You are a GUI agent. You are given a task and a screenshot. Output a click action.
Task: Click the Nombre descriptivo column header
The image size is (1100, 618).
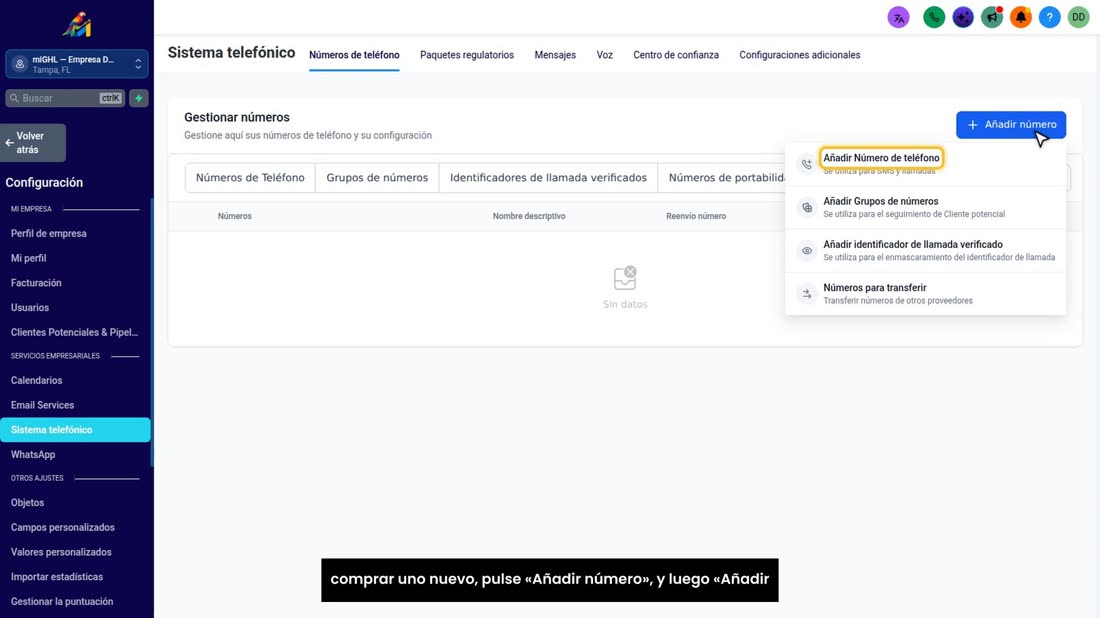click(x=529, y=216)
